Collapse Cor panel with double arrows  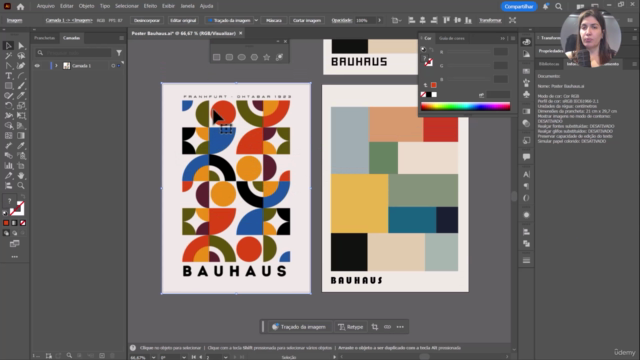(x=503, y=38)
